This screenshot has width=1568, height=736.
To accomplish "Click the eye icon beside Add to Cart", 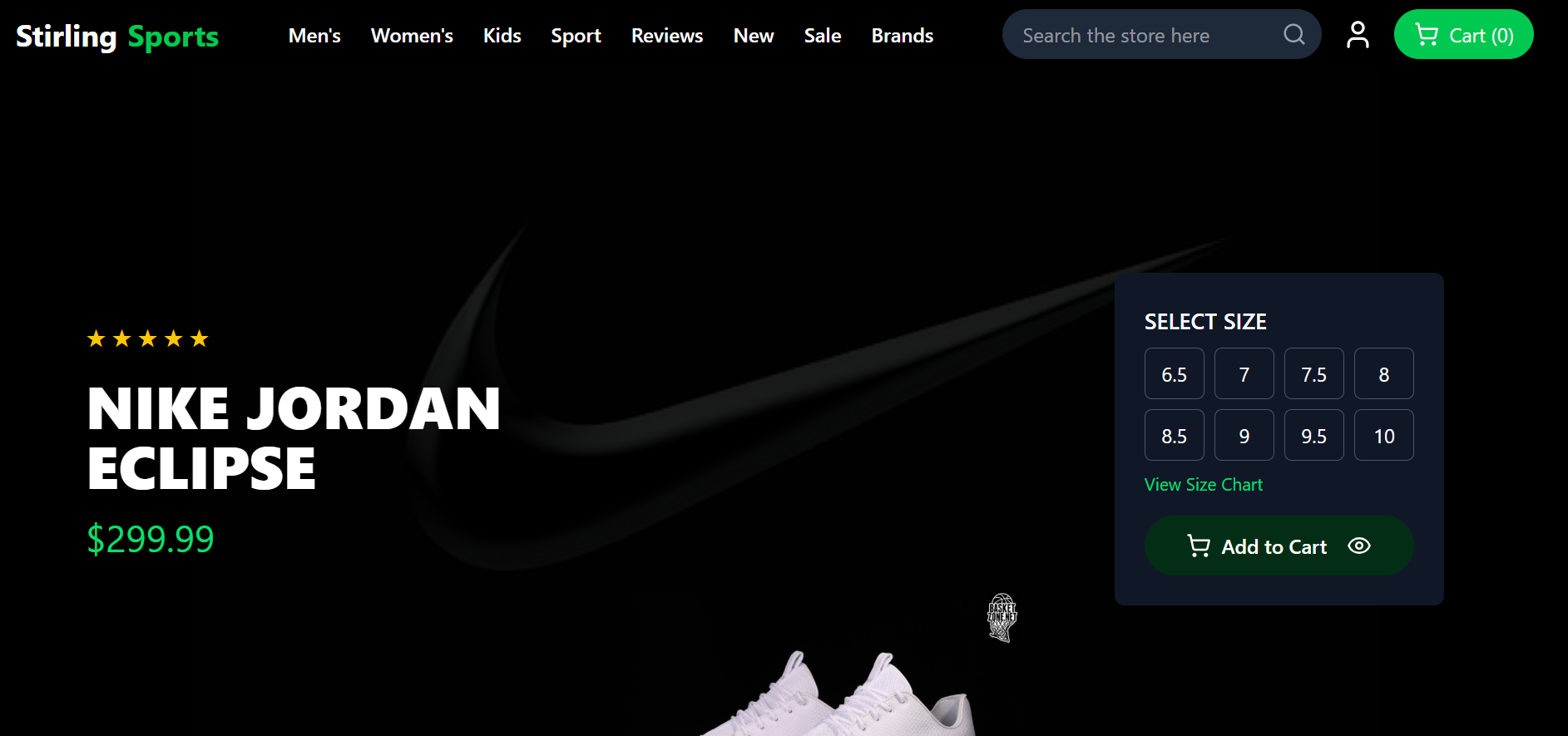I will pos(1358,546).
